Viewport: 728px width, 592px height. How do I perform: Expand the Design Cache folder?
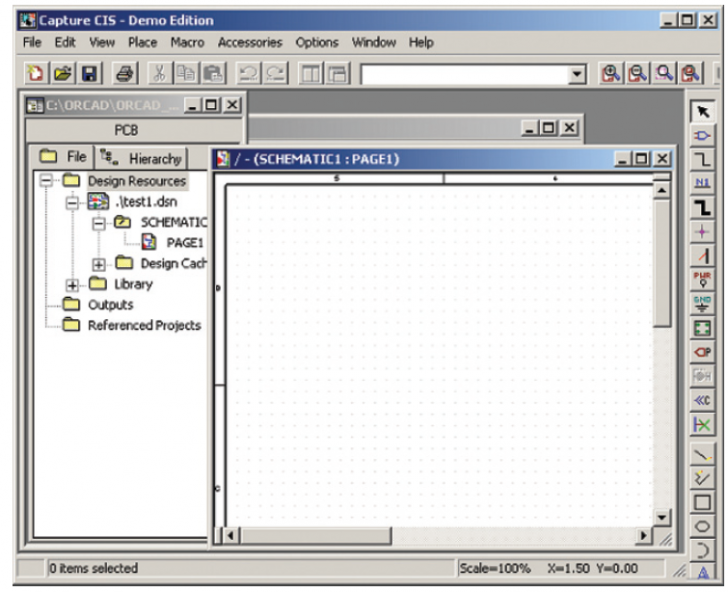99,264
